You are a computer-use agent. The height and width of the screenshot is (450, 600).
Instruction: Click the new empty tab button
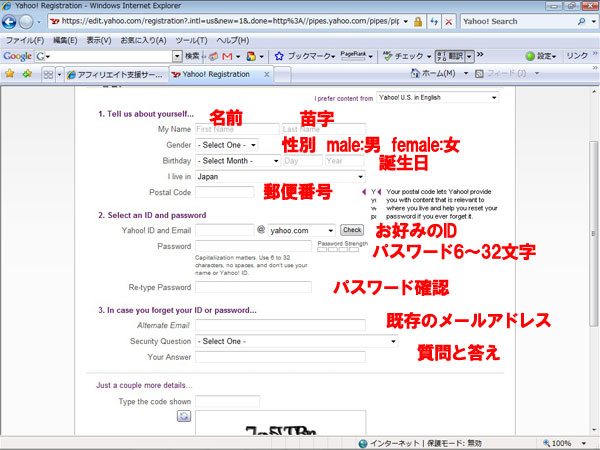[282, 75]
